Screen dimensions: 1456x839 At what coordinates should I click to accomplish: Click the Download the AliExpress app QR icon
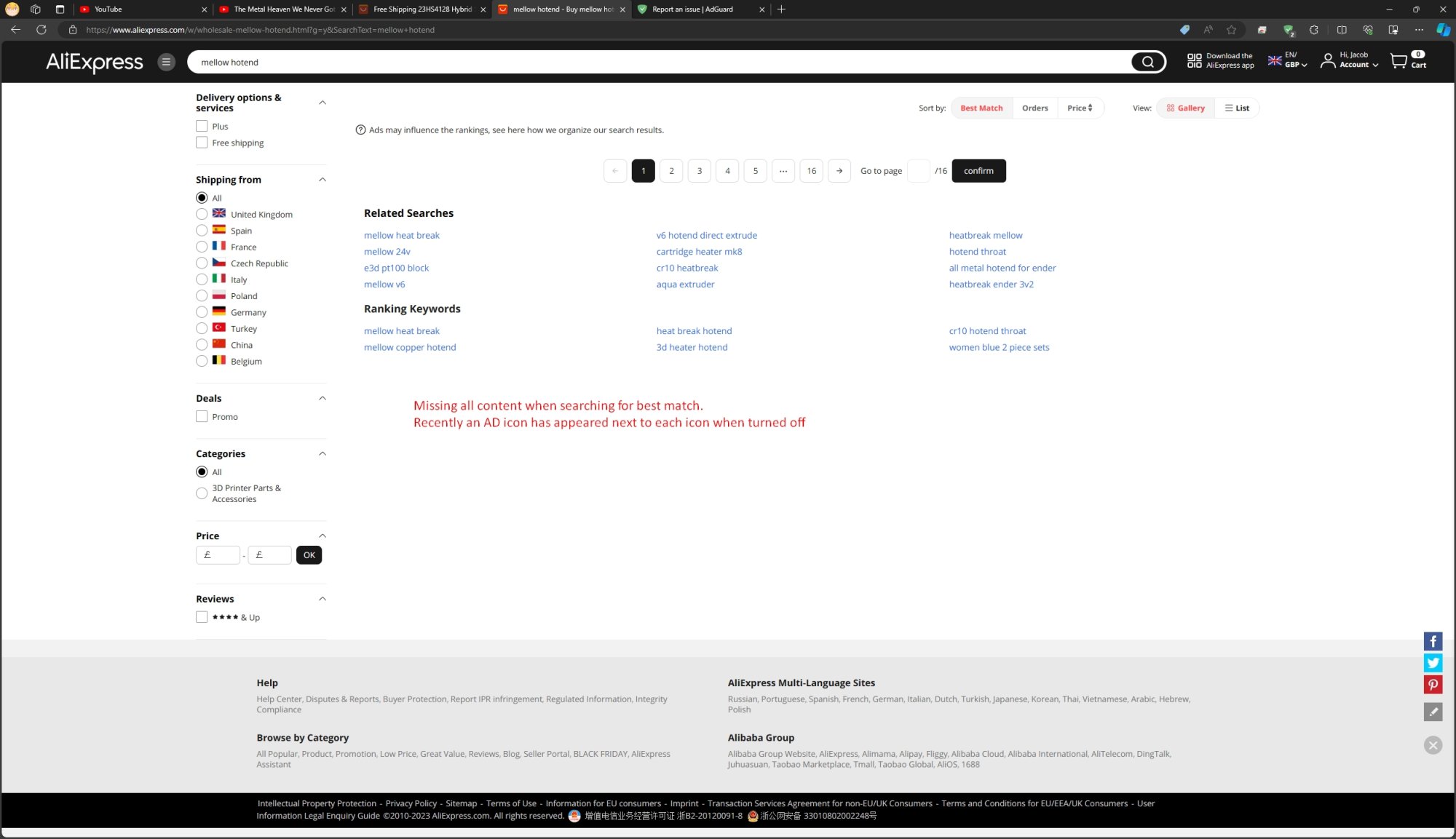point(1194,60)
